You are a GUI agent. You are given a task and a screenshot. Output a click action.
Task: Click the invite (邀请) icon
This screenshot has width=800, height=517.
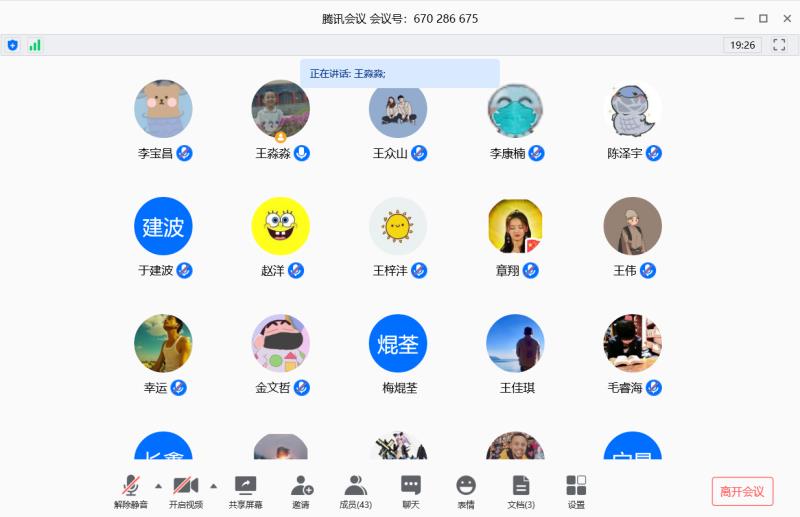point(302,491)
